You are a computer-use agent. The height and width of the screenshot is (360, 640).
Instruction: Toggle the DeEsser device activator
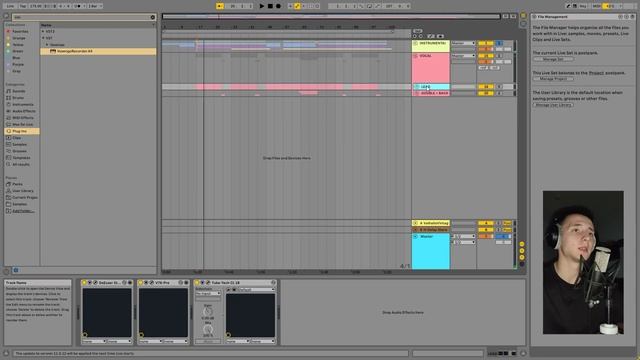(84, 282)
